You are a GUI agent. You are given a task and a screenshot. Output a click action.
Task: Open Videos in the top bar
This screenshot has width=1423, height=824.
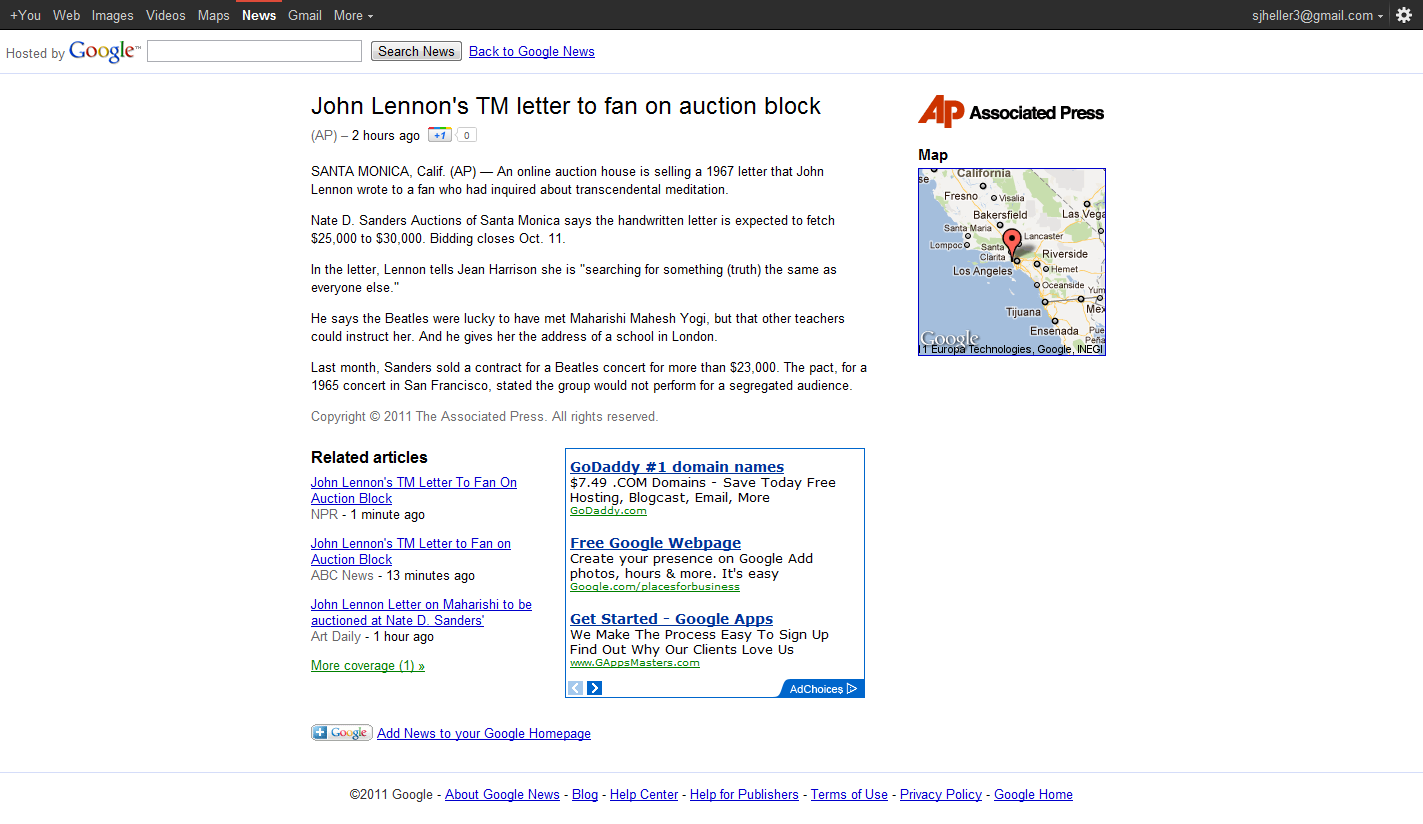pyautogui.click(x=166, y=15)
